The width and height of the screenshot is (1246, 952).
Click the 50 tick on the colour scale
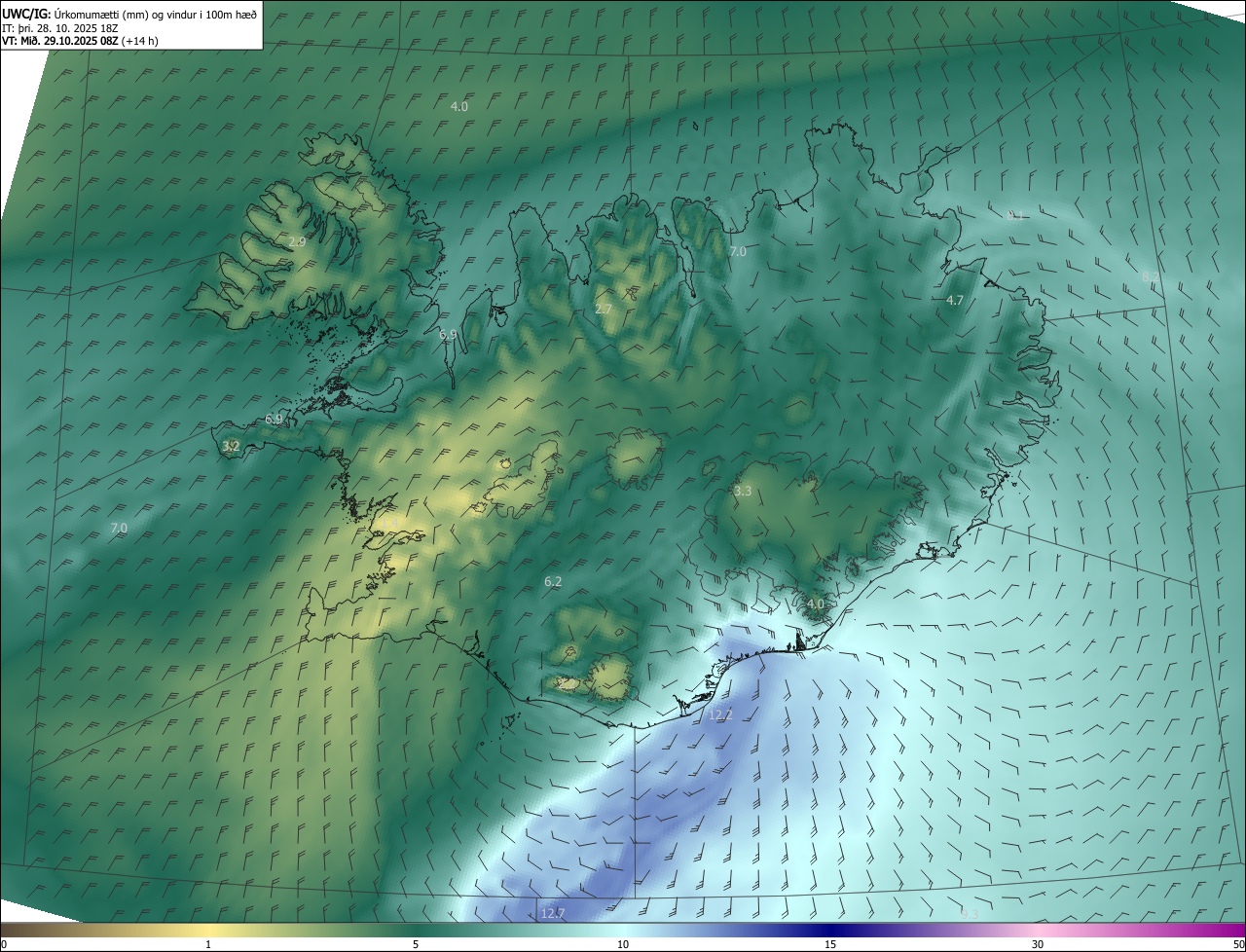(1238, 945)
